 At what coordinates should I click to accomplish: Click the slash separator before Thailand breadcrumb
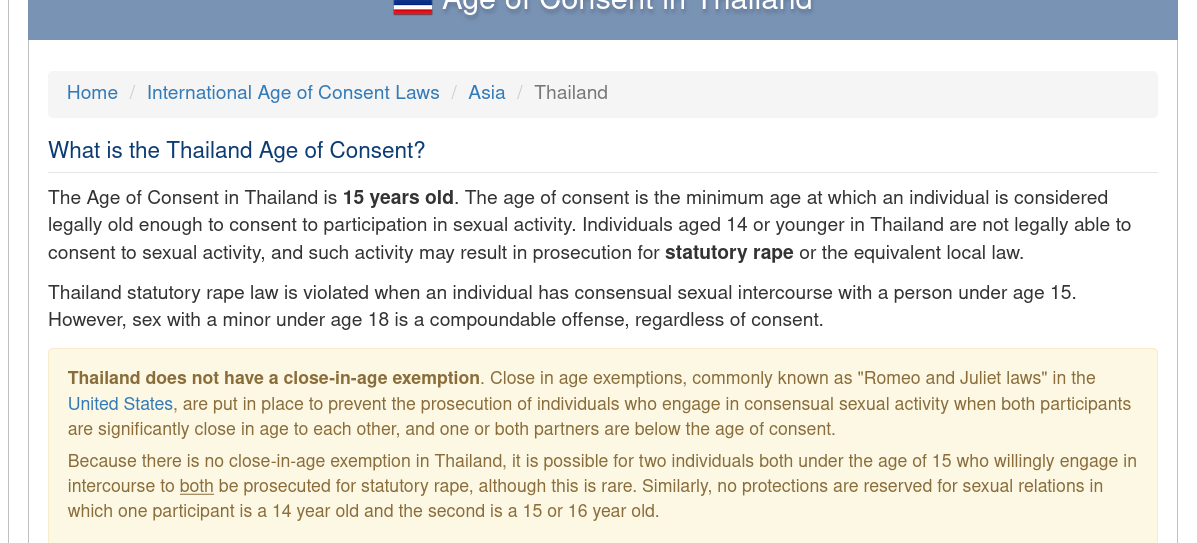tap(520, 92)
